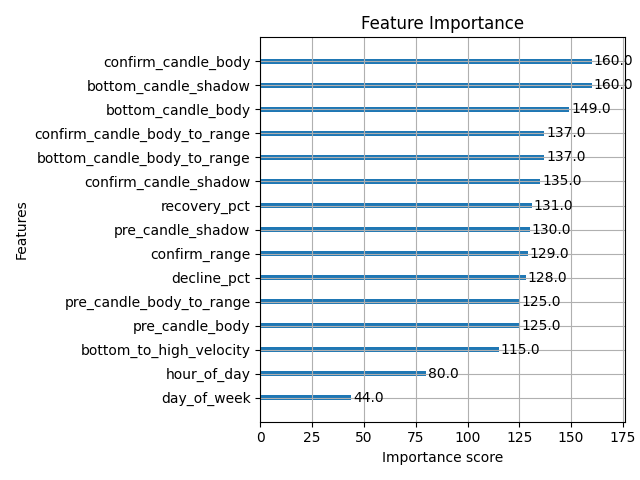Click the bottom_candle_body bar
Viewport: 640px width, 480px height.
click(414, 109)
